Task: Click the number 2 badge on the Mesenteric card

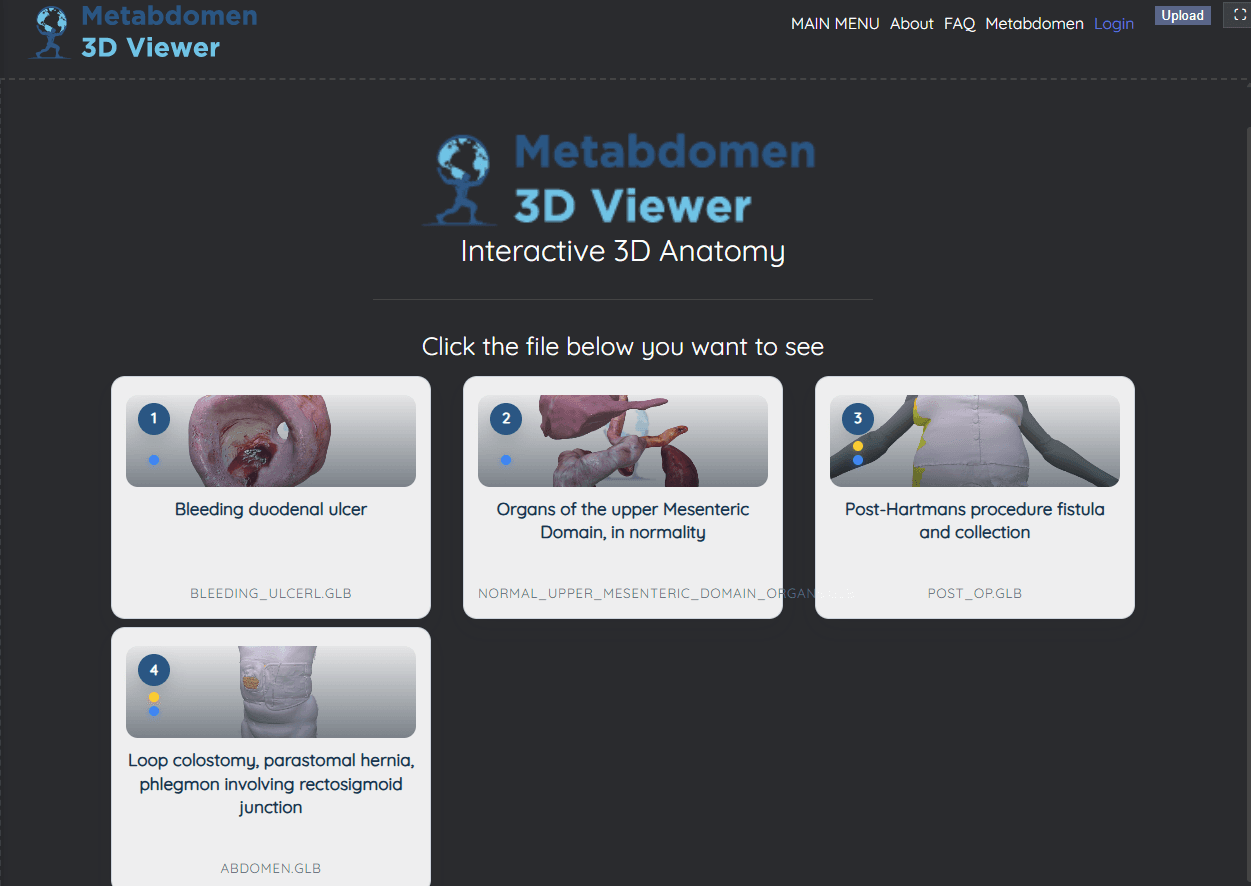Action: point(505,419)
